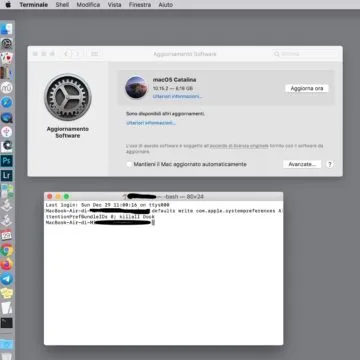Go forward in System Preferences toolbar
Screen dimensions: 360x360
(x=77, y=54)
